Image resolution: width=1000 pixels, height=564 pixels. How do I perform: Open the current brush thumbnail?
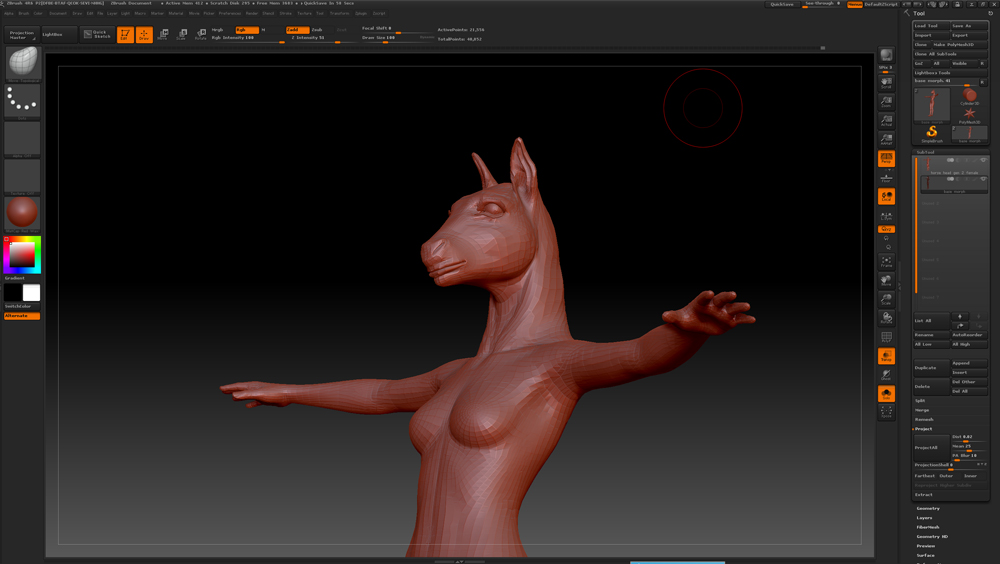pos(22,63)
